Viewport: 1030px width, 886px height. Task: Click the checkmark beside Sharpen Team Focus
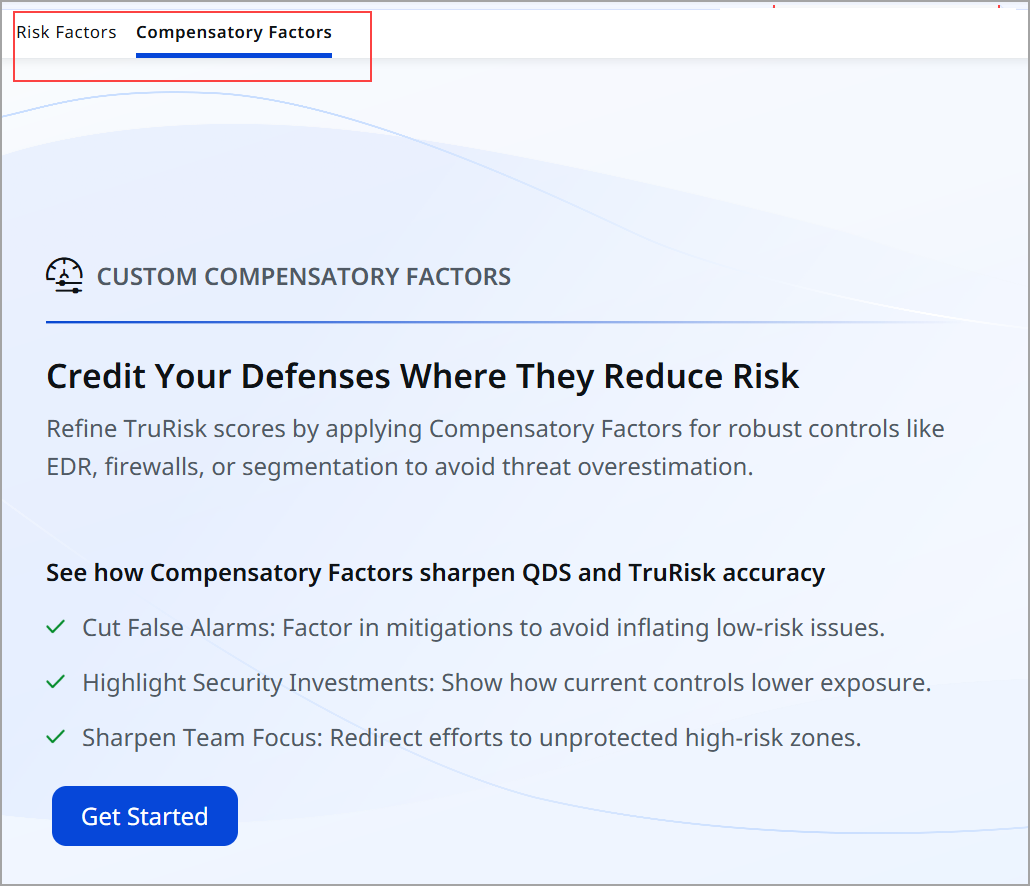(55, 736)
